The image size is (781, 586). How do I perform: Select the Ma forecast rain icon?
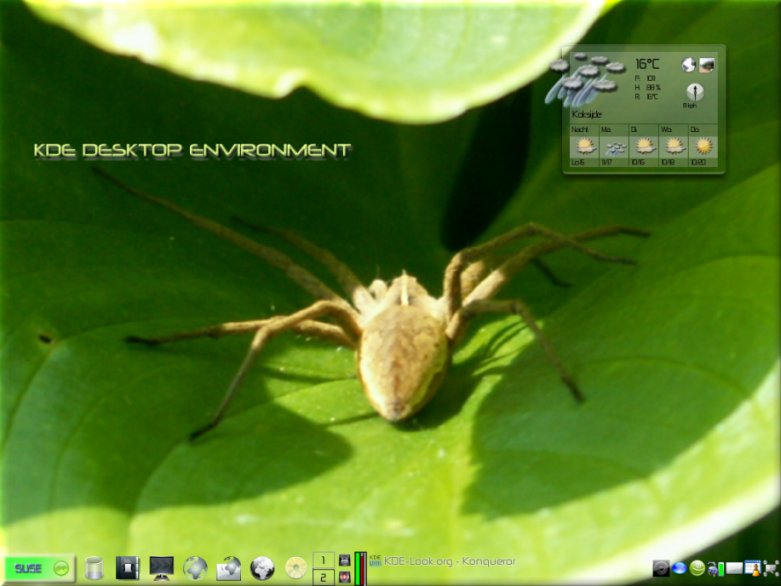[x=614, y=147]
